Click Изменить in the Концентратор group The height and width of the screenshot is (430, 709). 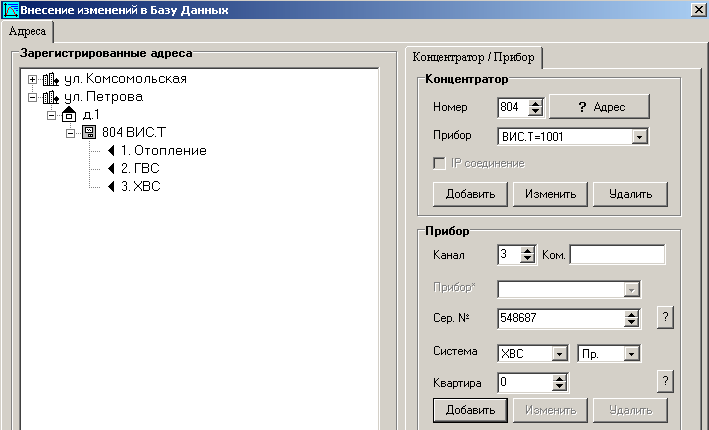(550, 194)
